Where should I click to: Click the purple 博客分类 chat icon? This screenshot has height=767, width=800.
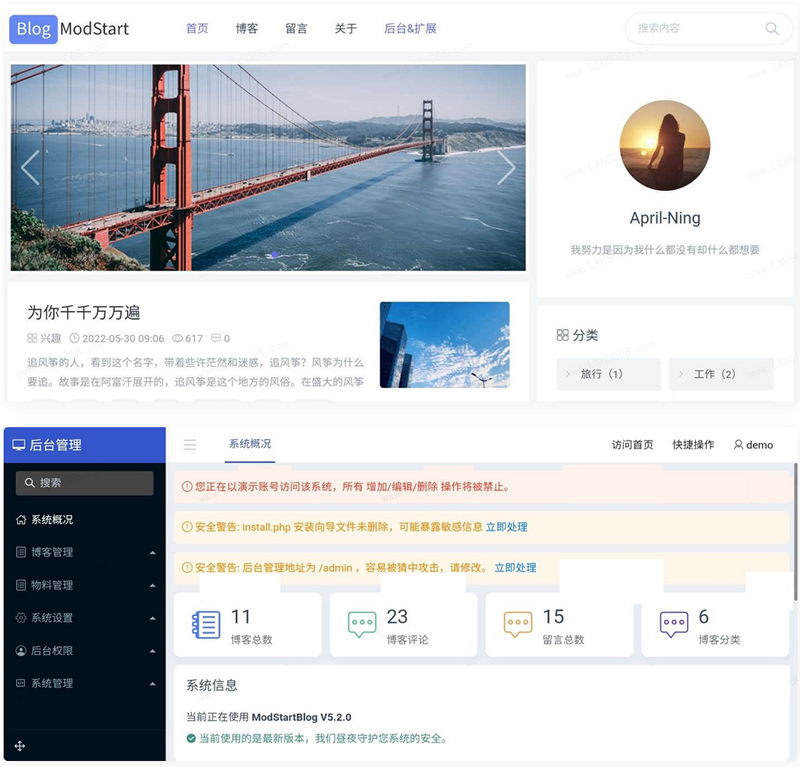(x=673, y=622)
